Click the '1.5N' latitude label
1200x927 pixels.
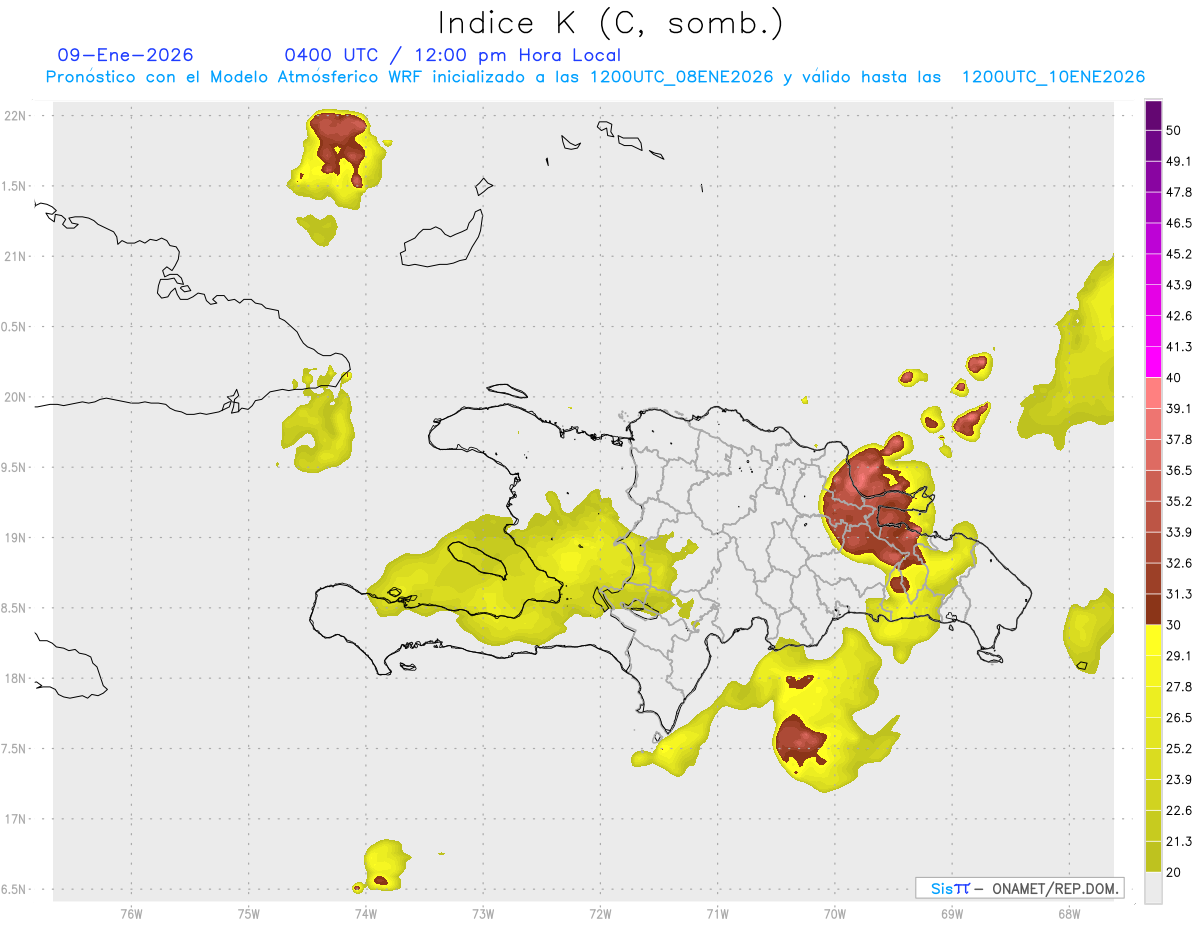(x=15, y=186)
